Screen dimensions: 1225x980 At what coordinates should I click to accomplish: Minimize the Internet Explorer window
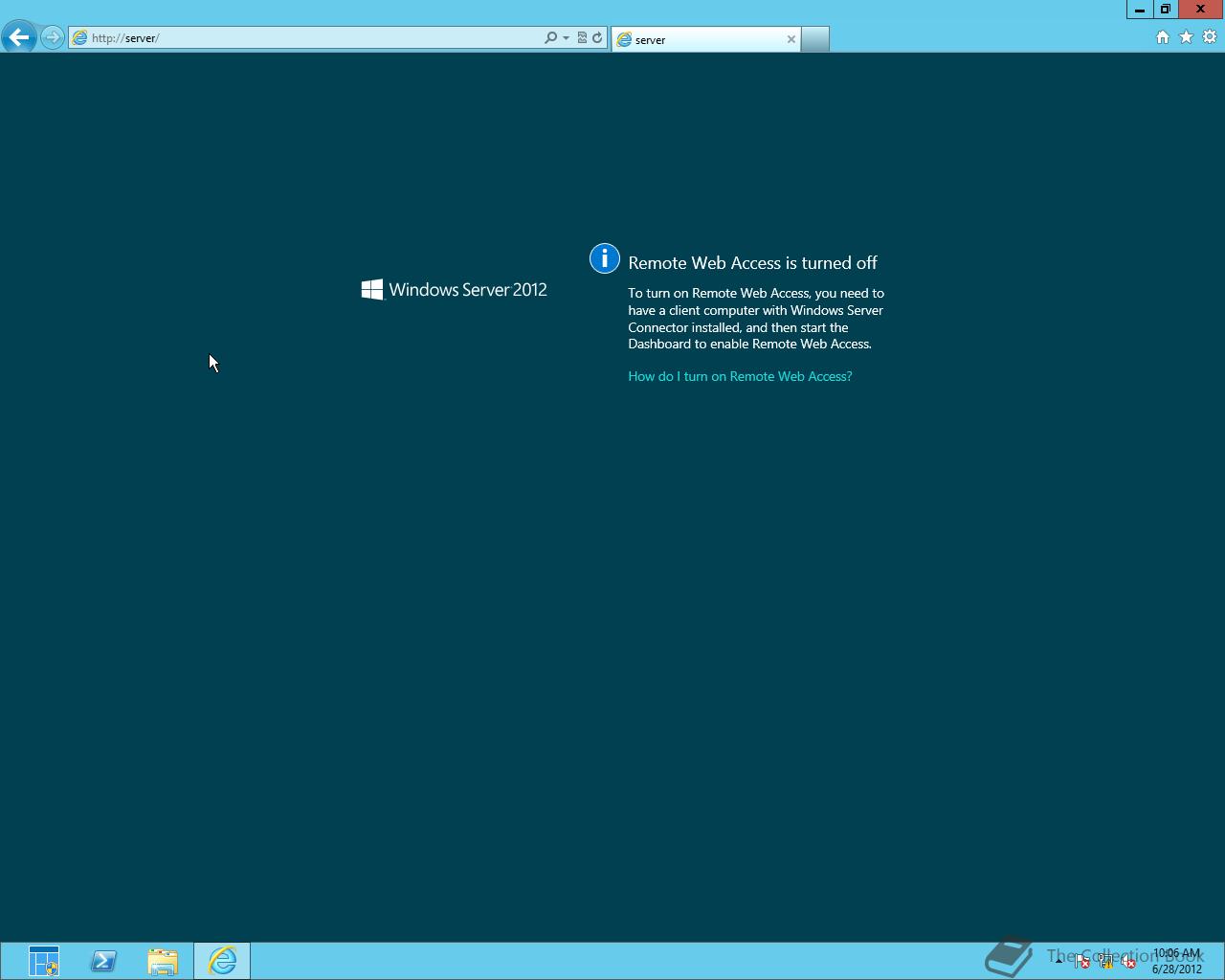click(1140, 9)
